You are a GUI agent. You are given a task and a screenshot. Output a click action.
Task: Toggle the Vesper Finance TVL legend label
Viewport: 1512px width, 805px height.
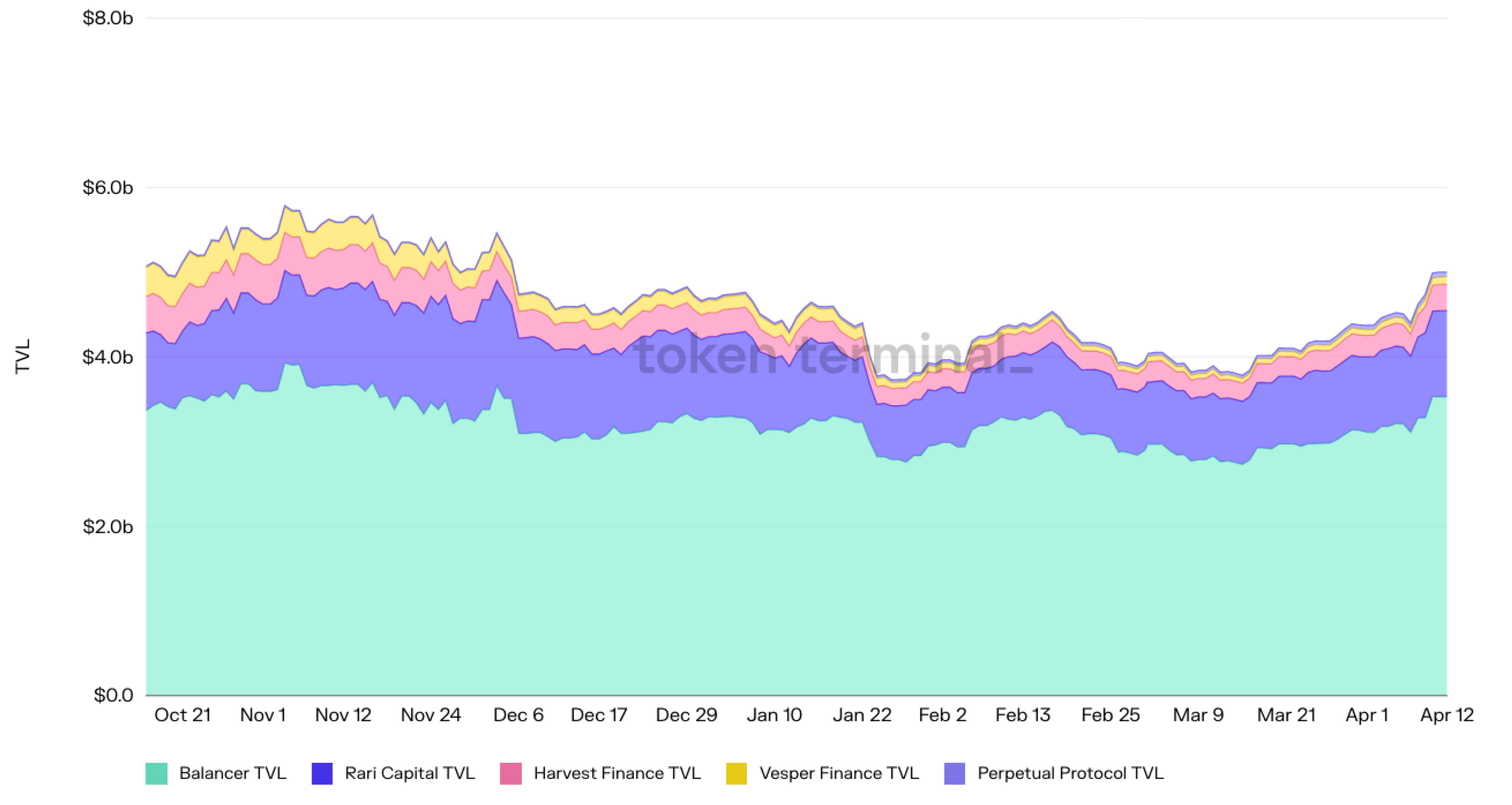(x=839, y=774)
